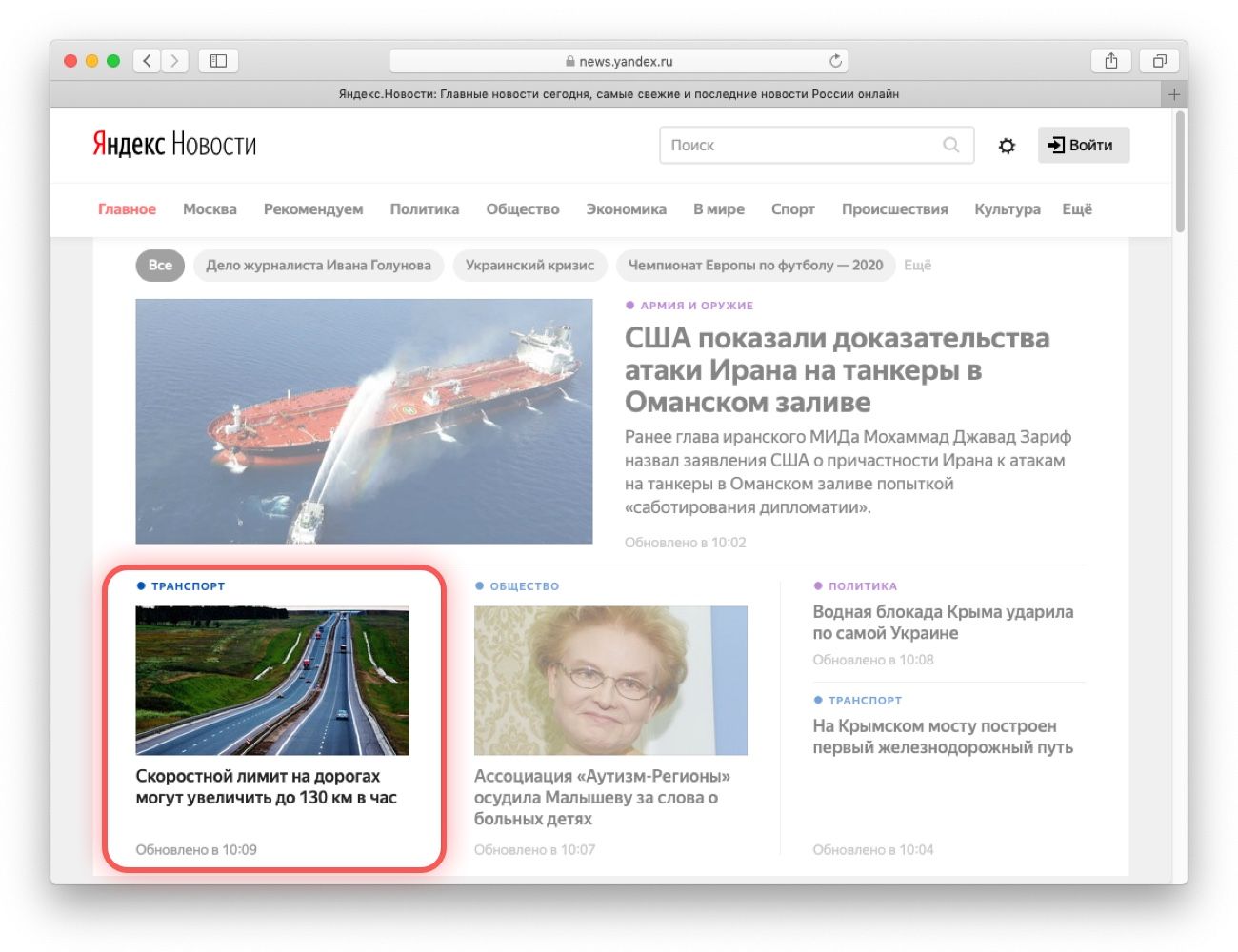Click the page vertical scrollbar
The width and height of the screenshot is (1238, 952).
coord(1180,171)
